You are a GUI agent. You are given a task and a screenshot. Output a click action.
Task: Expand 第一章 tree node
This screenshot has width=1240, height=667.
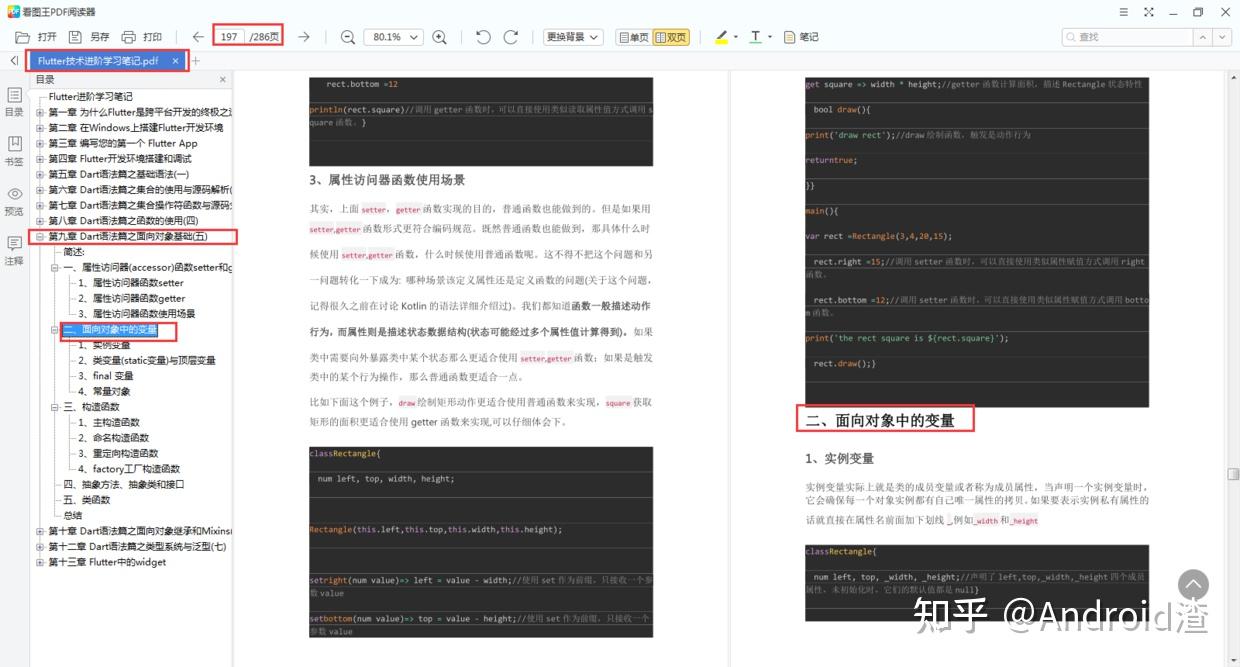point(40,113)
